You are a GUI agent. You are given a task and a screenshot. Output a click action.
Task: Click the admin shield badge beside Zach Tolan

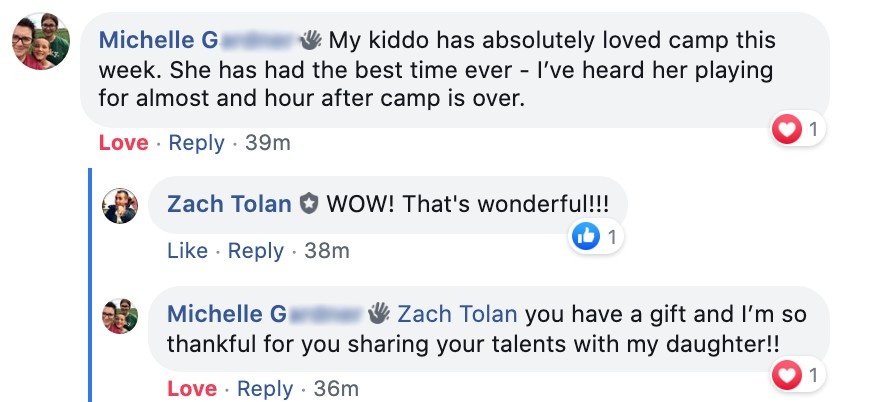[x=308, y=205]
